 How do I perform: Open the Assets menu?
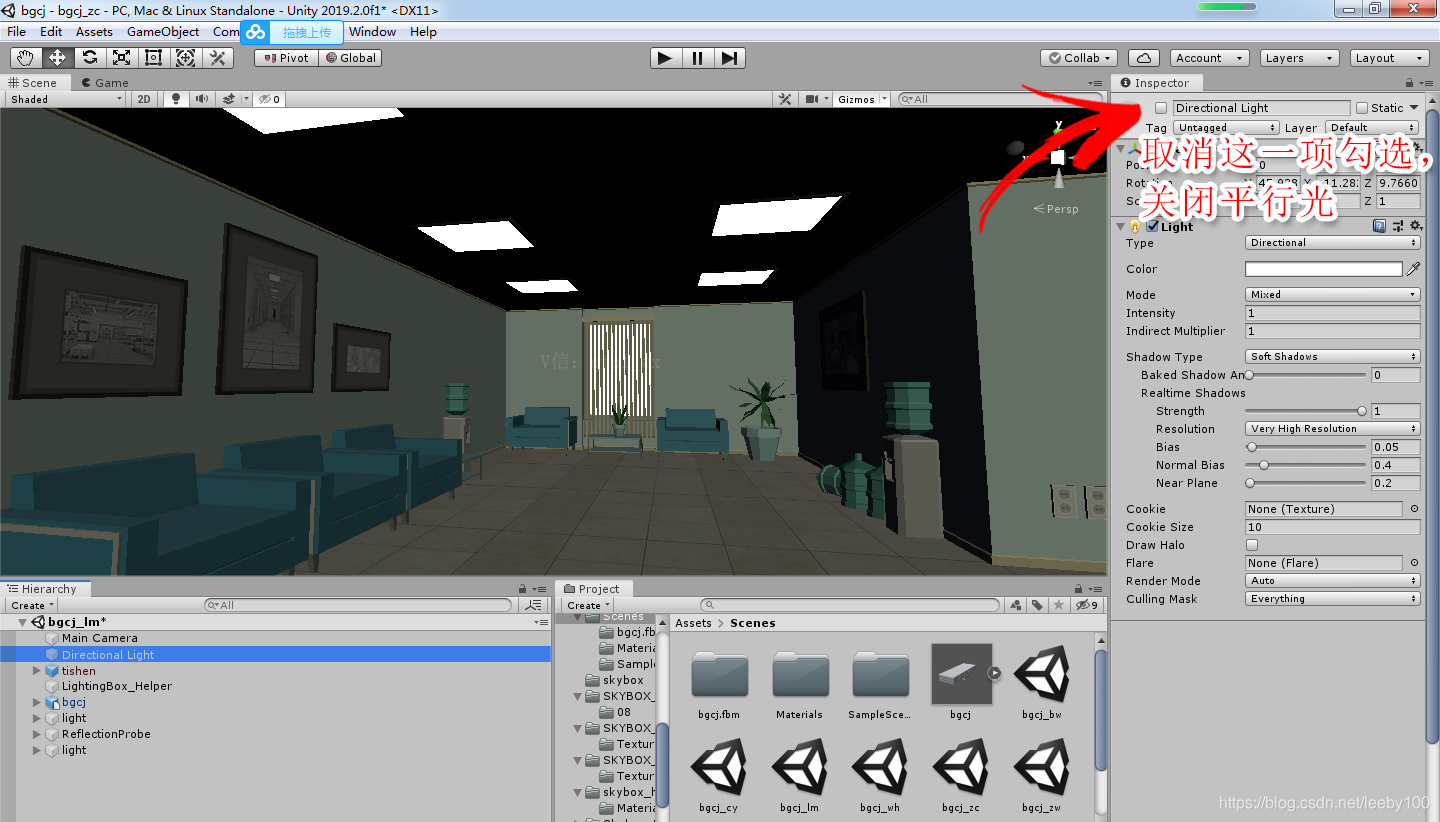click(94, 31)
